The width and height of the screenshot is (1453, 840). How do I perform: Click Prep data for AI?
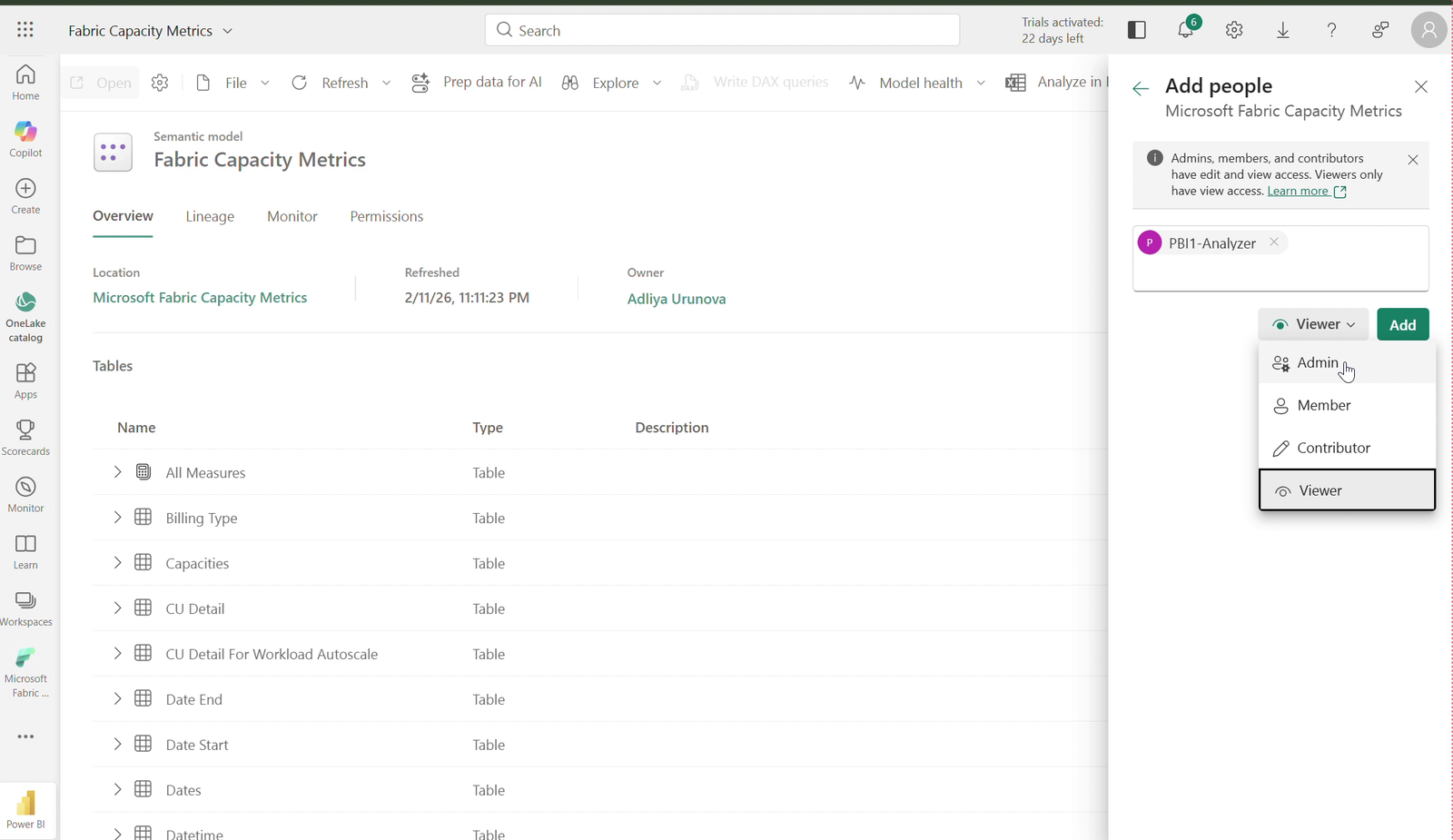pos(477,83)
